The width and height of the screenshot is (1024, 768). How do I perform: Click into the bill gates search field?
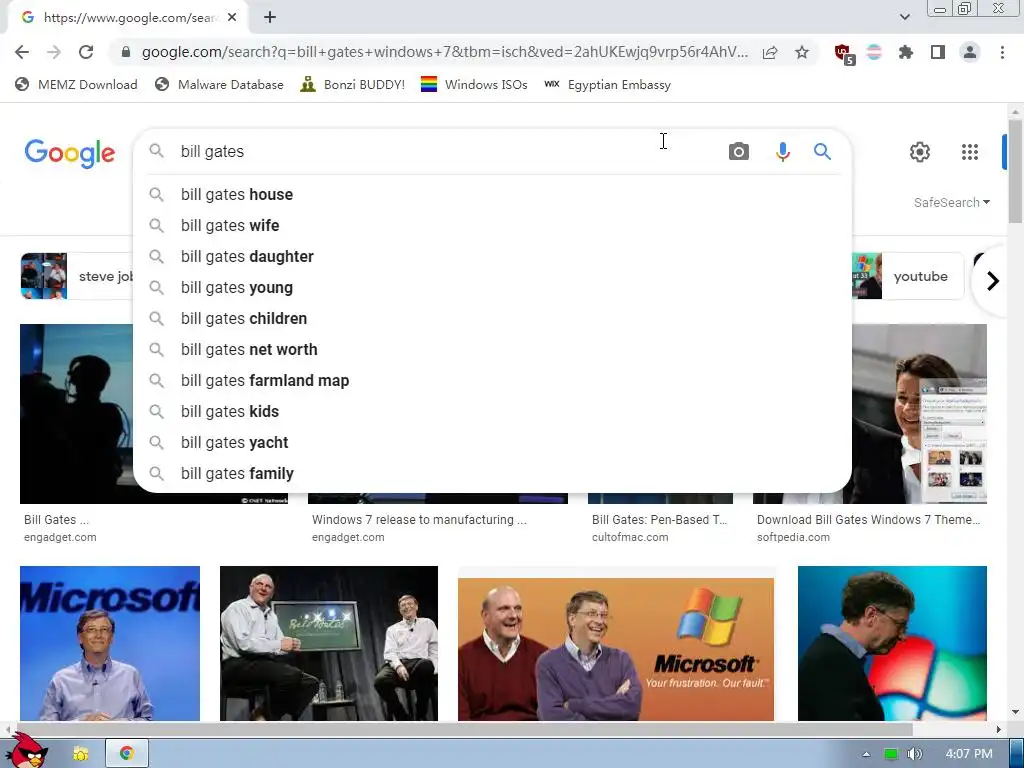tap(447, 152)
